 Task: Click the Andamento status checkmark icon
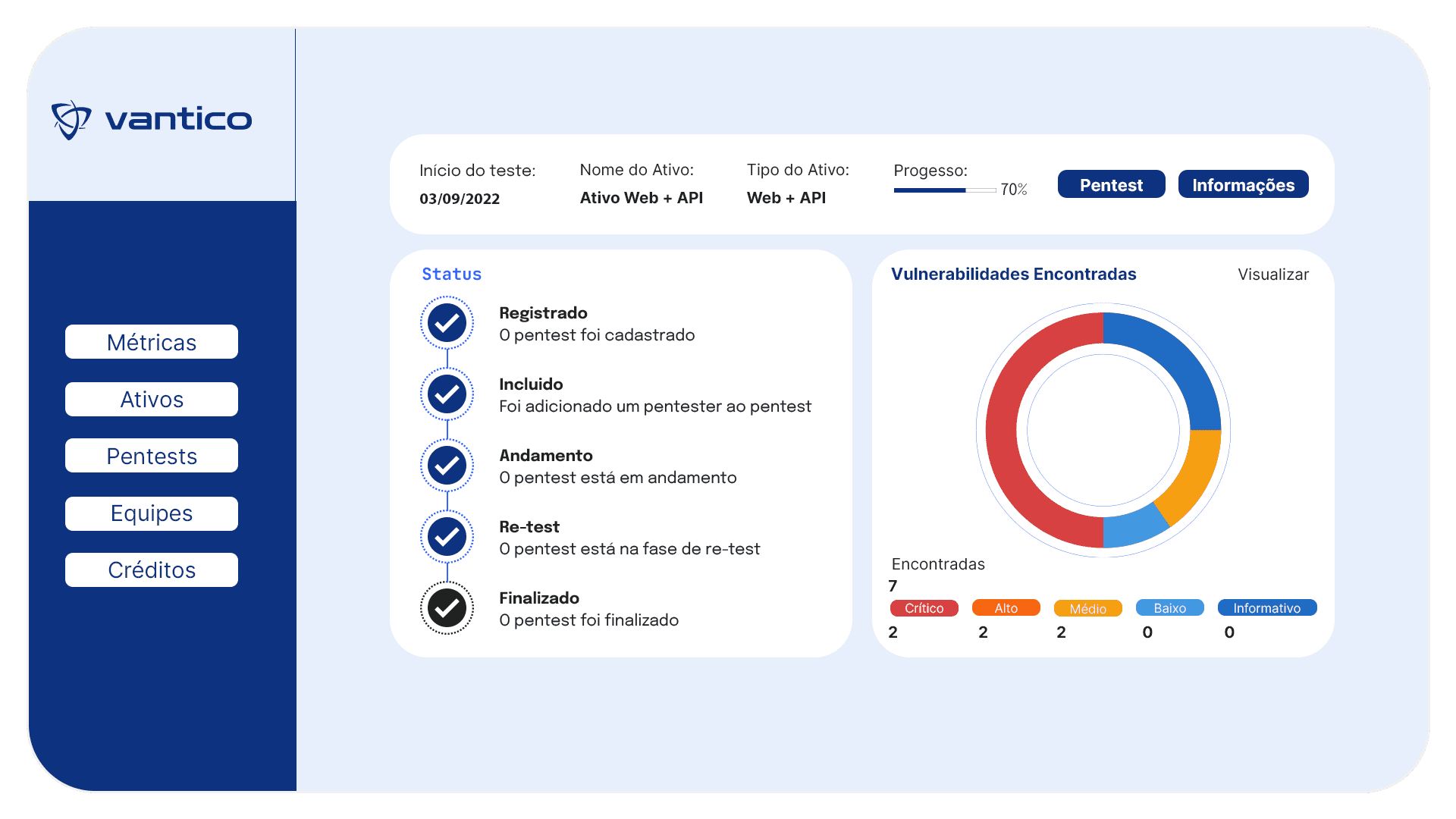tap(447, 465)
